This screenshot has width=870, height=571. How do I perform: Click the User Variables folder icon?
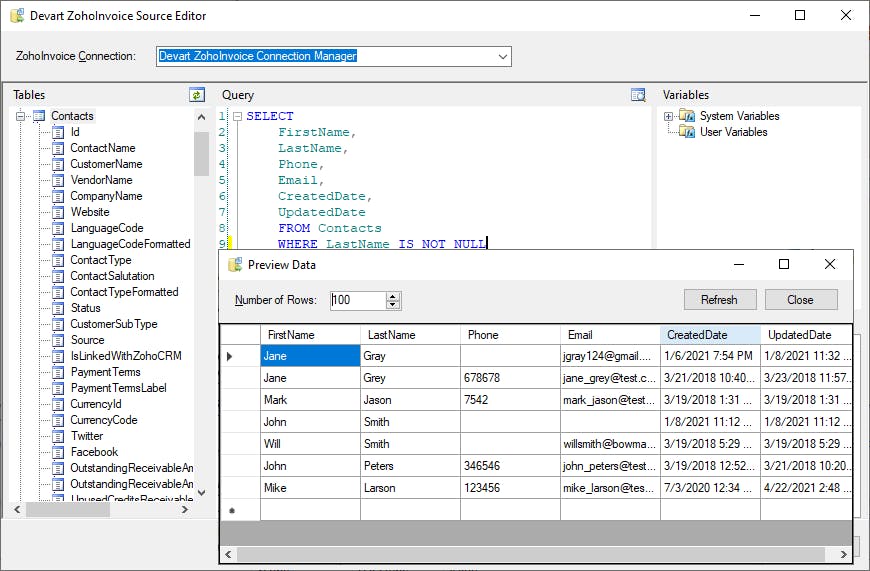[x=687, y=132]
